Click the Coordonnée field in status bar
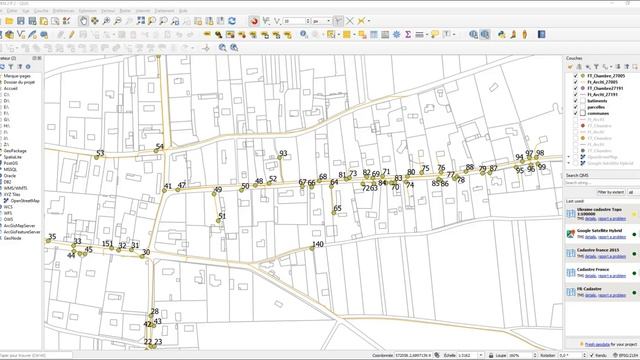Image resolution: width=640 pixels, height=360 pixels. [x=413, y=356]
